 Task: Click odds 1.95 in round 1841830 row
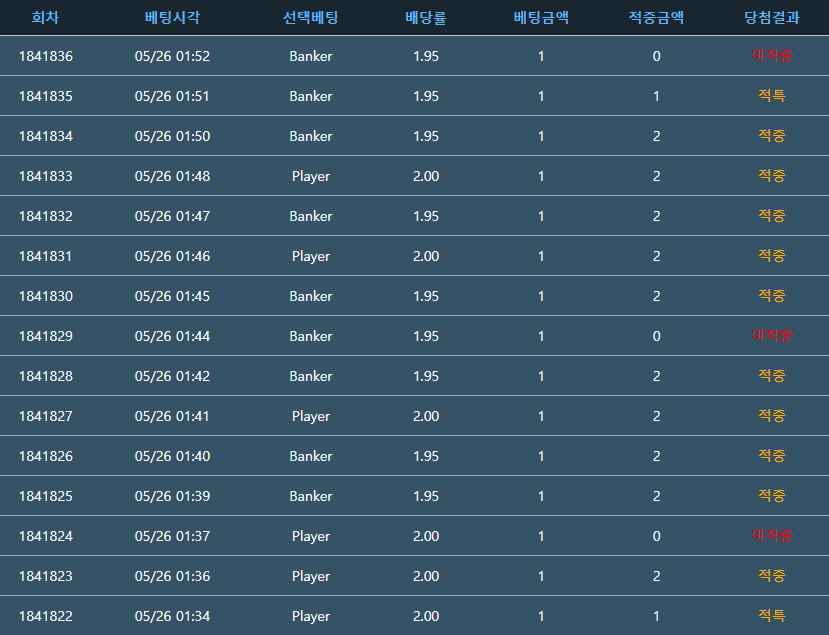(426, 296)
